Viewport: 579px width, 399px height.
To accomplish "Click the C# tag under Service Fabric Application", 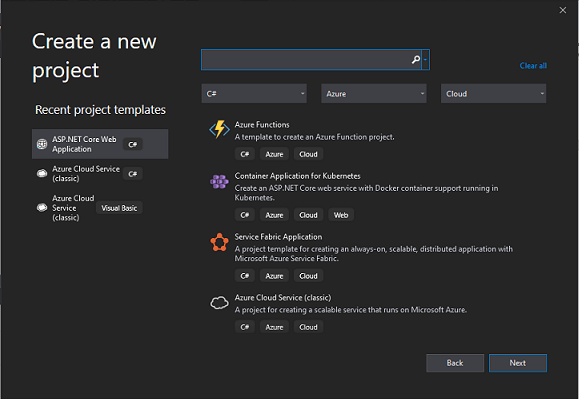I will [244, 276].
